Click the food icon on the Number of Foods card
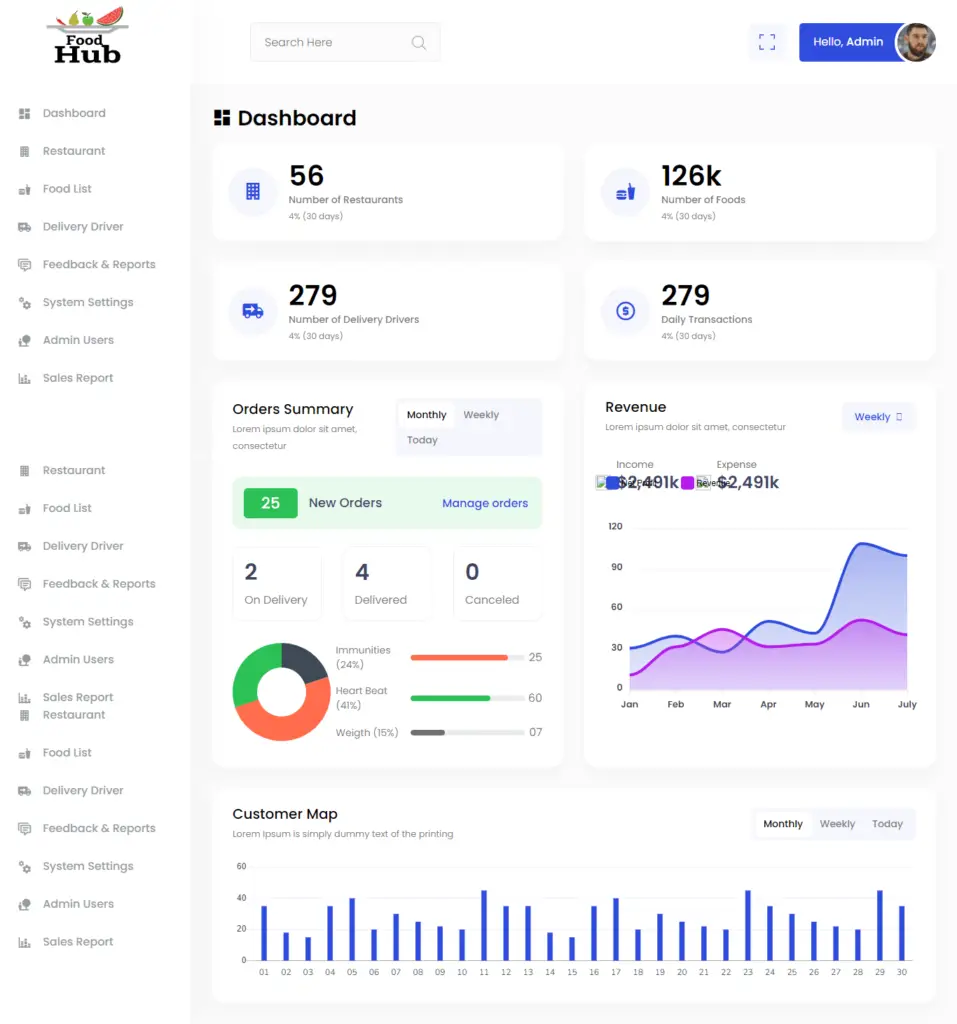 click(625, 191)
